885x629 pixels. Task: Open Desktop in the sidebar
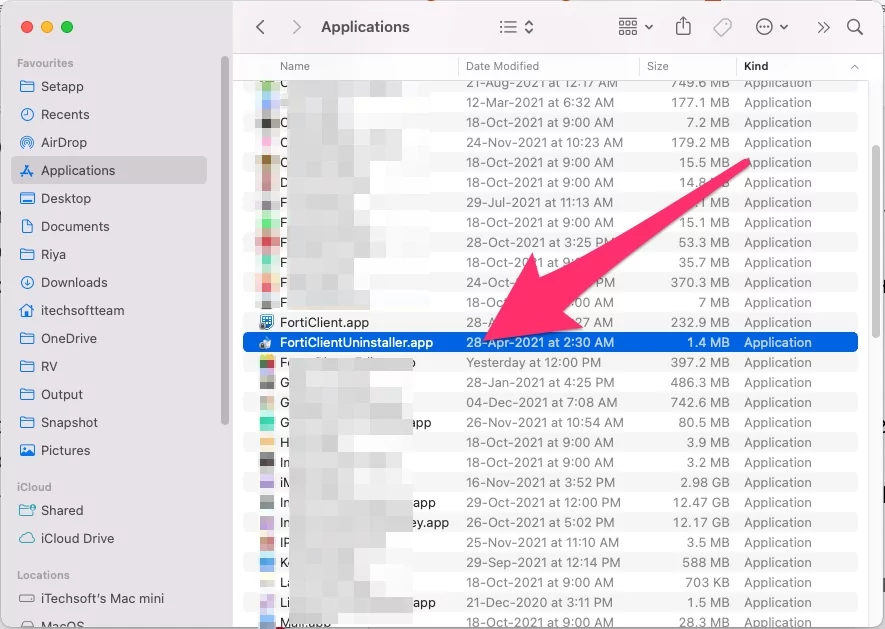109,199
